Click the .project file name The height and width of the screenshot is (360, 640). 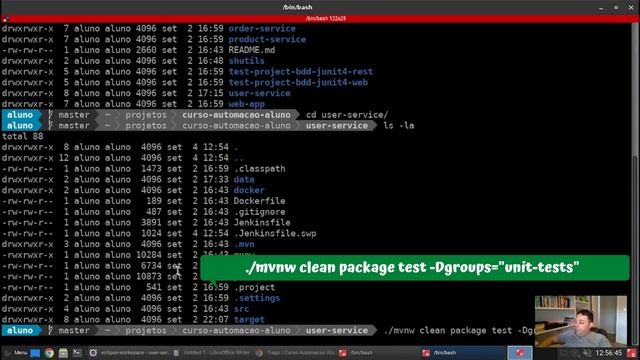click(254, 287)
